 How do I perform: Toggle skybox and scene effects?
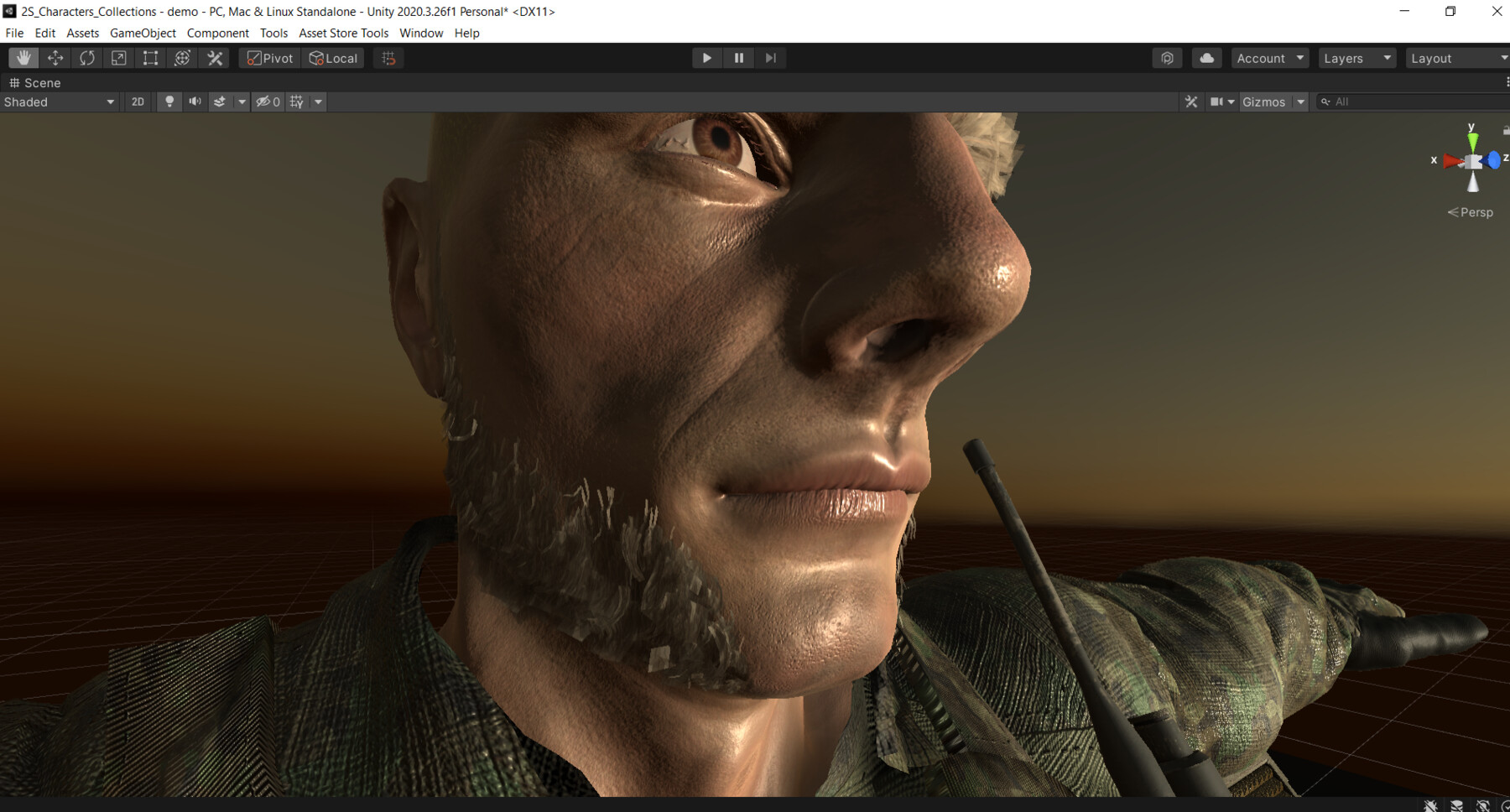click(x=220, y=101)
